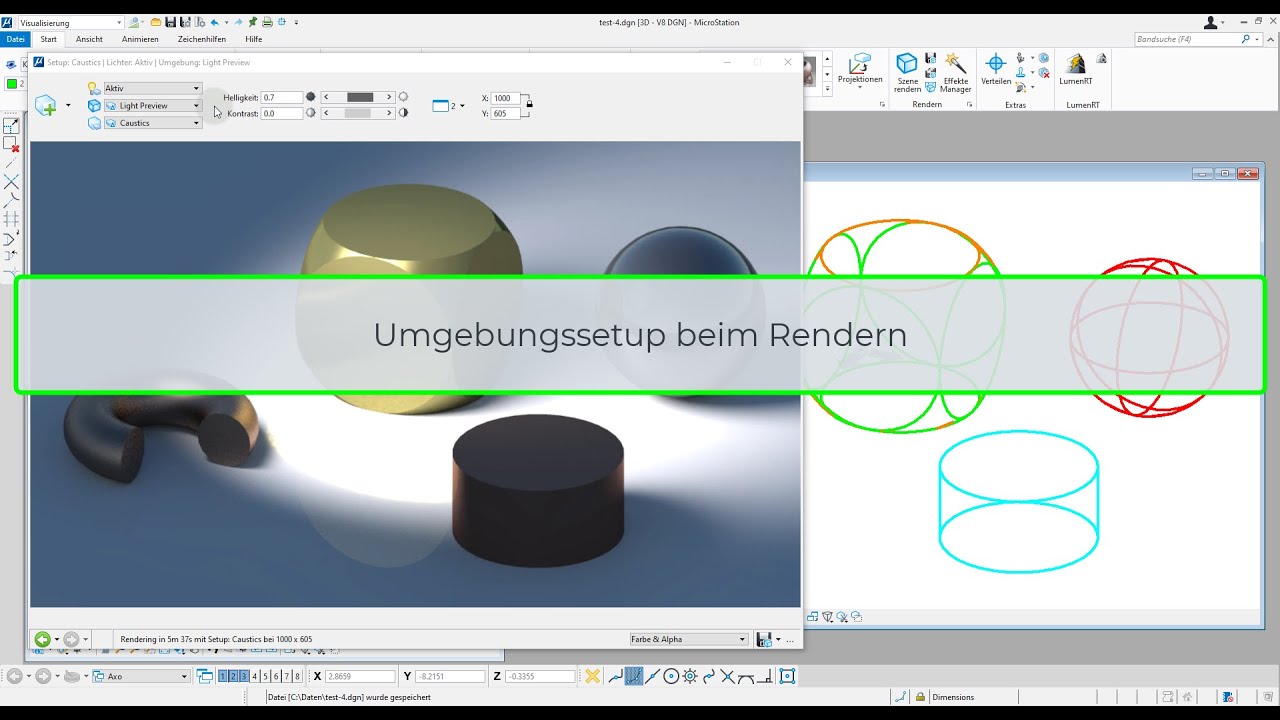1280x720 pixels.
Task: Click the save render image icon
Action: [764, 639]
